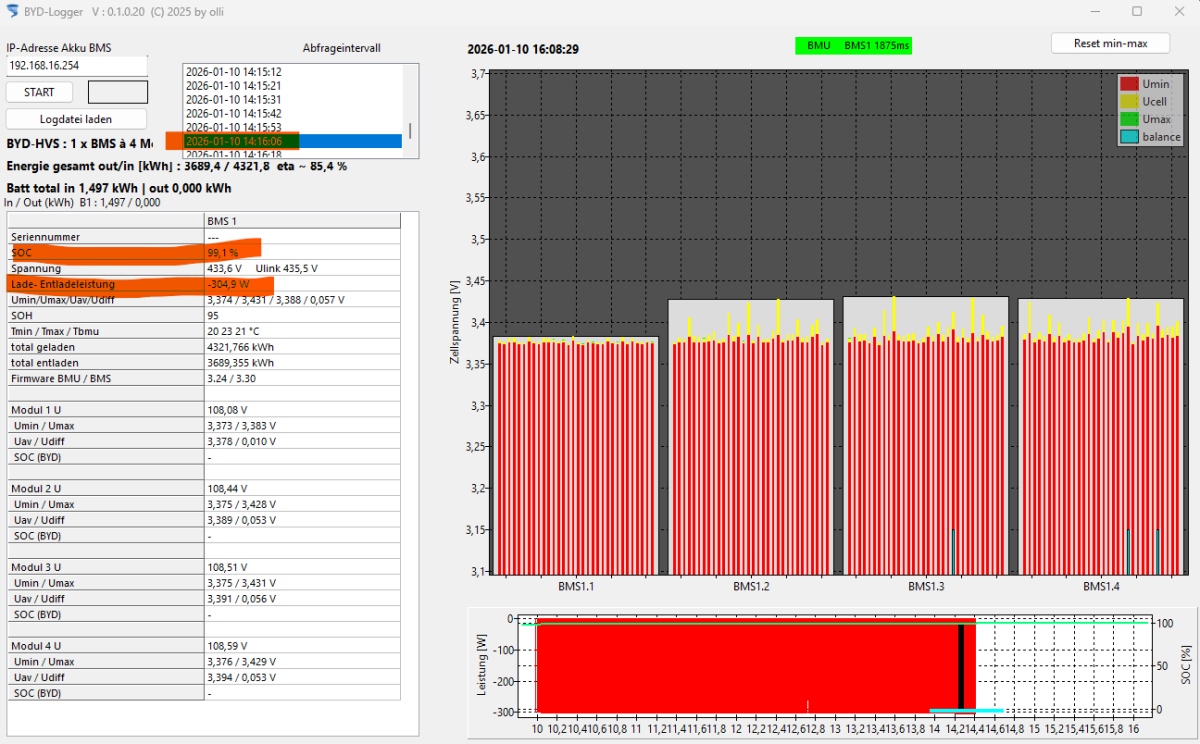The image size is (1200, 744).
Task: Select log entry 2026-01-10 14:15:31
Action: pos(233,100)
